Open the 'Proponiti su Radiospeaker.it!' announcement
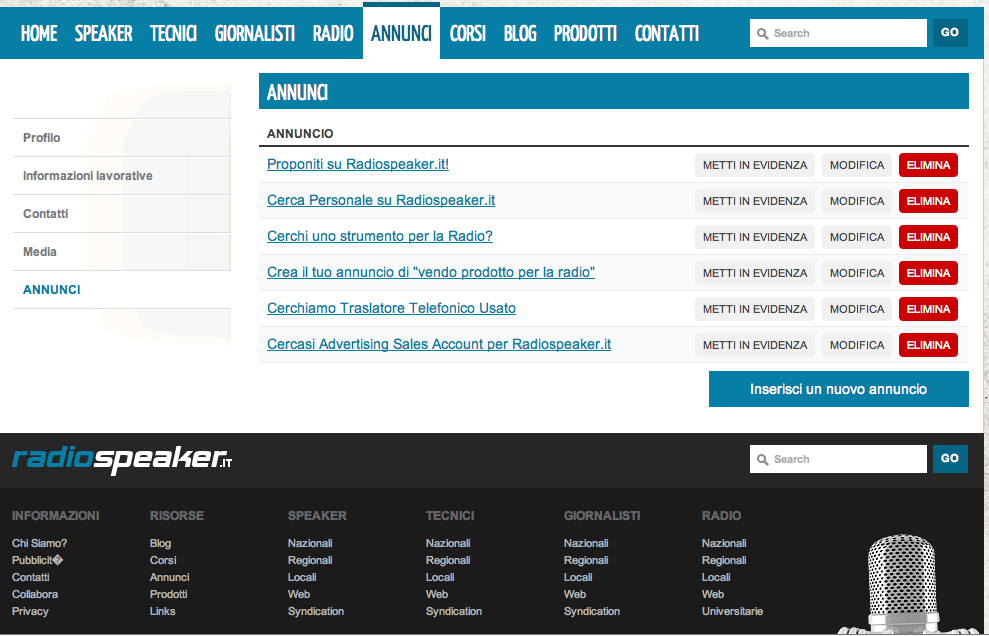 coord(358,164)
